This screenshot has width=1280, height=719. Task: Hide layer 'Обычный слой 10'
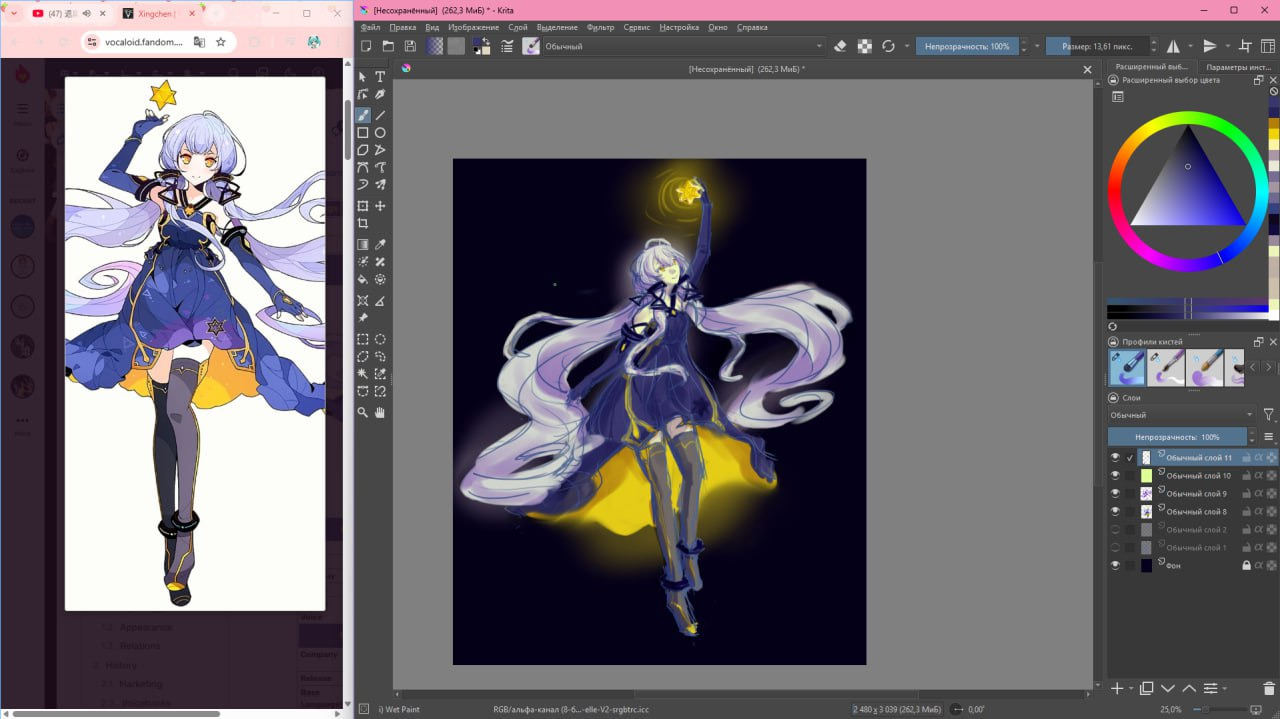[1115, 476]
